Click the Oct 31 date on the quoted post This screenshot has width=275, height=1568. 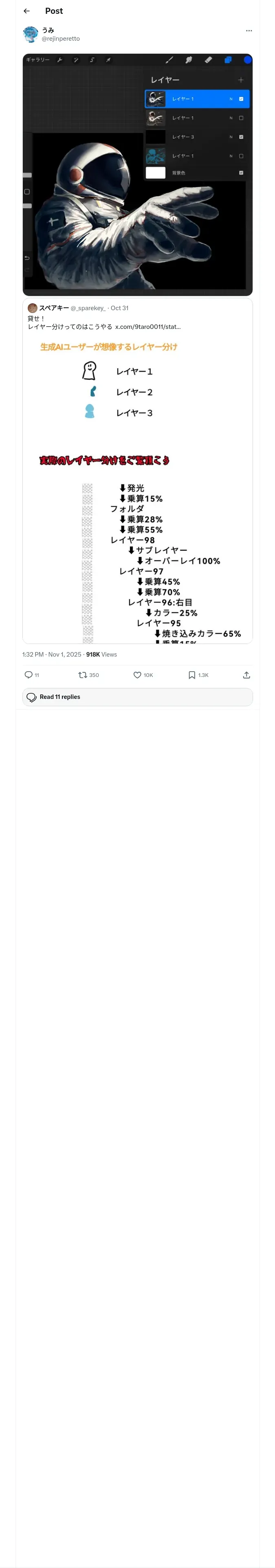point(119,308)
